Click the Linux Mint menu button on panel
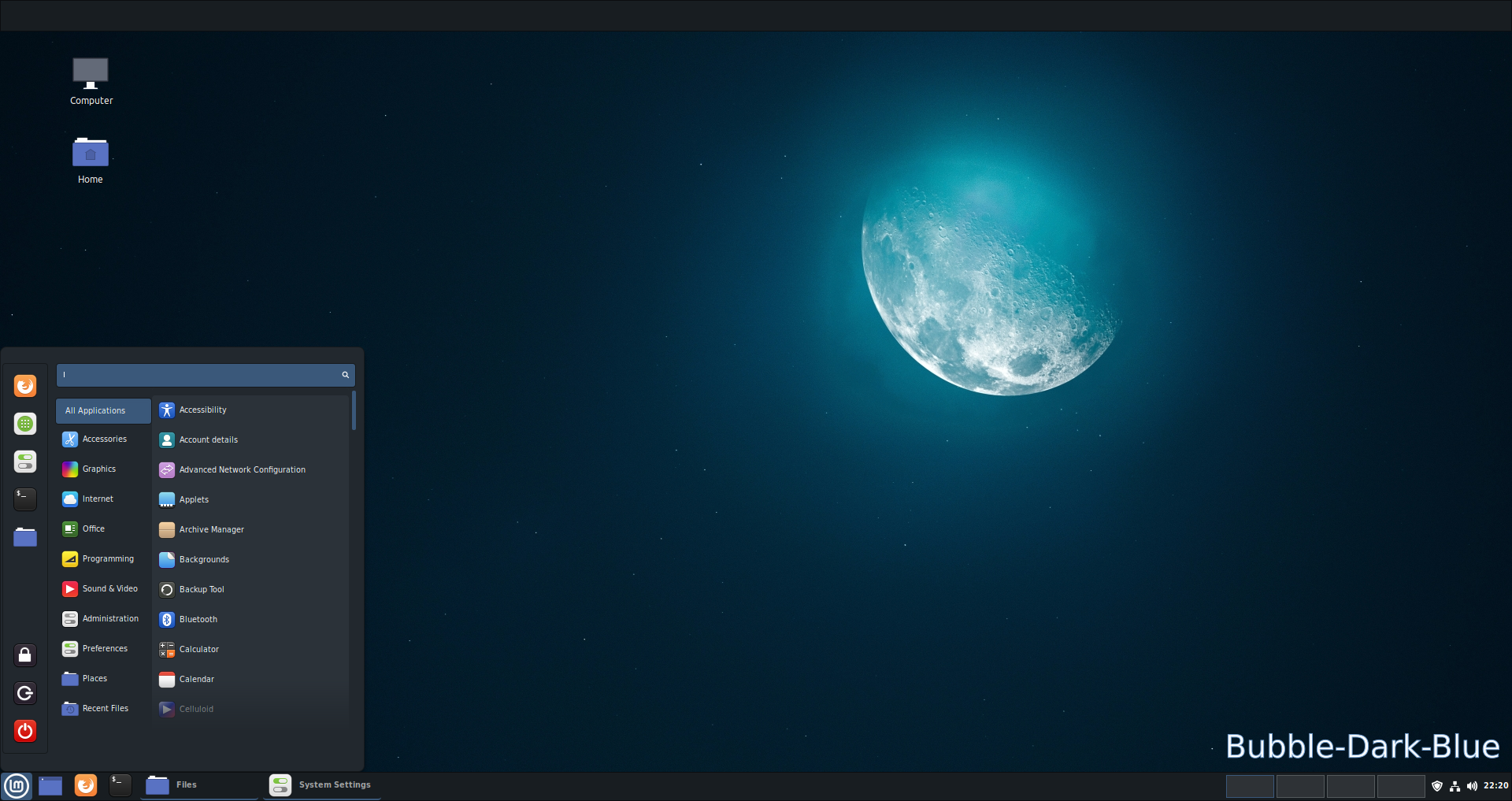1512x801 pixels. click(17, 785)
